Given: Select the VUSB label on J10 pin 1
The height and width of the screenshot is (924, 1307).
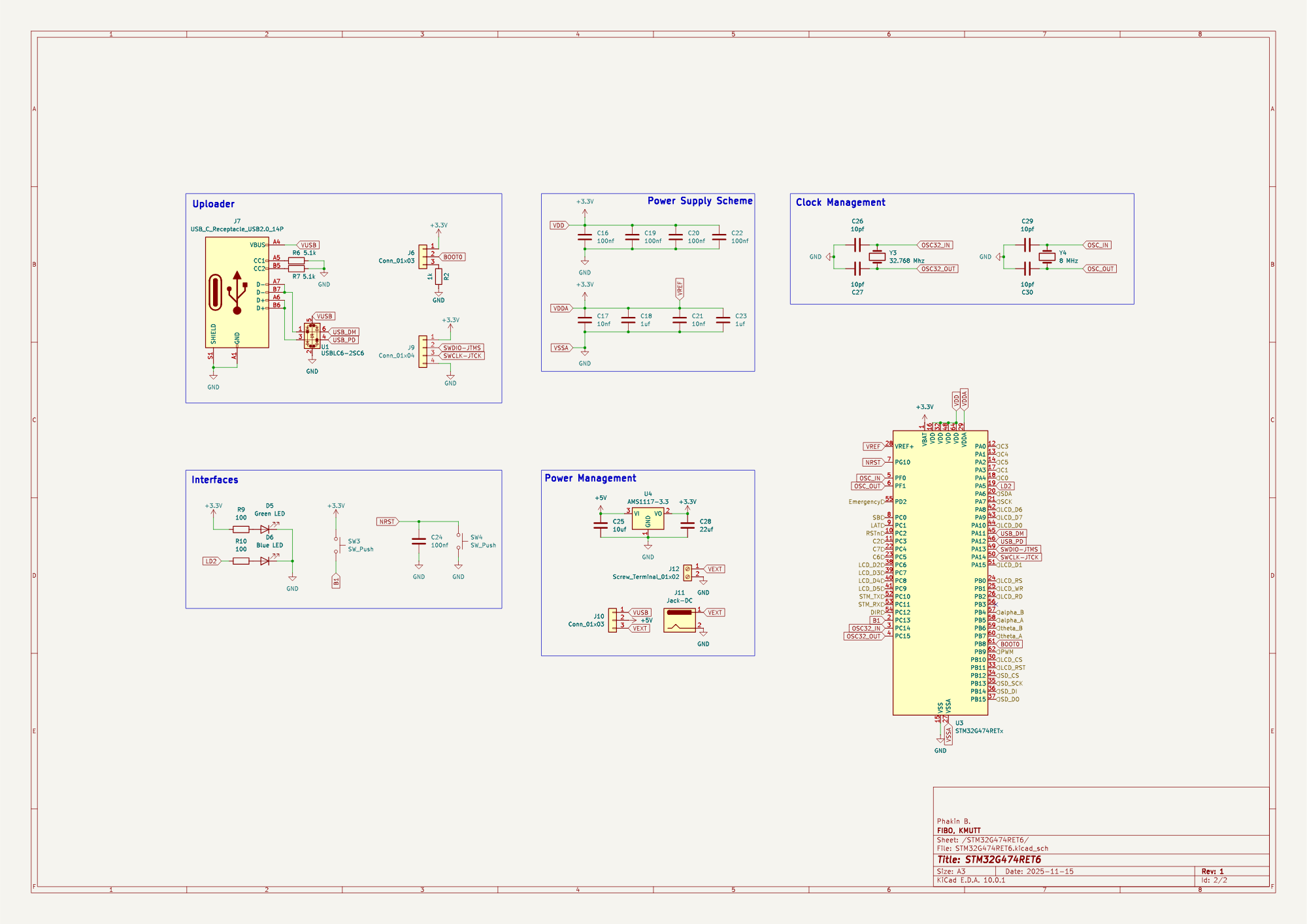Looking at the screenshot, I should pos(640,612).
